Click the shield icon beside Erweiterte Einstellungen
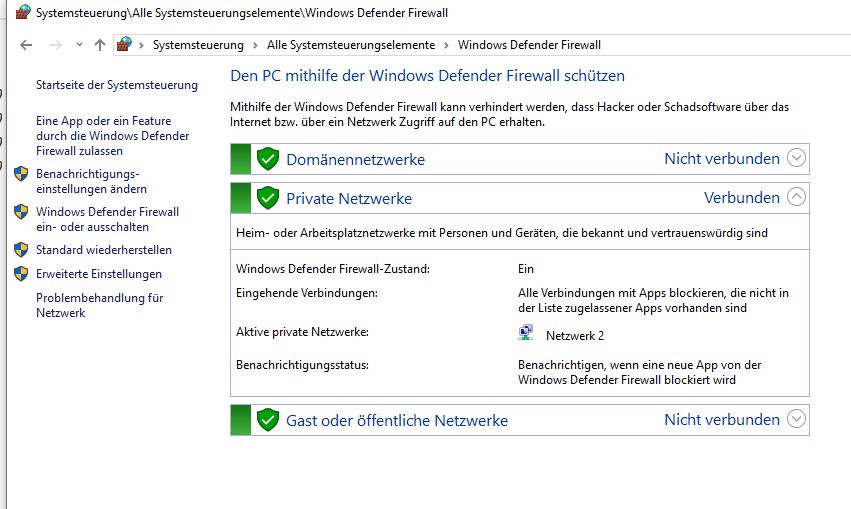The width and height of the screenshot is (851, 509). point(21,273)
